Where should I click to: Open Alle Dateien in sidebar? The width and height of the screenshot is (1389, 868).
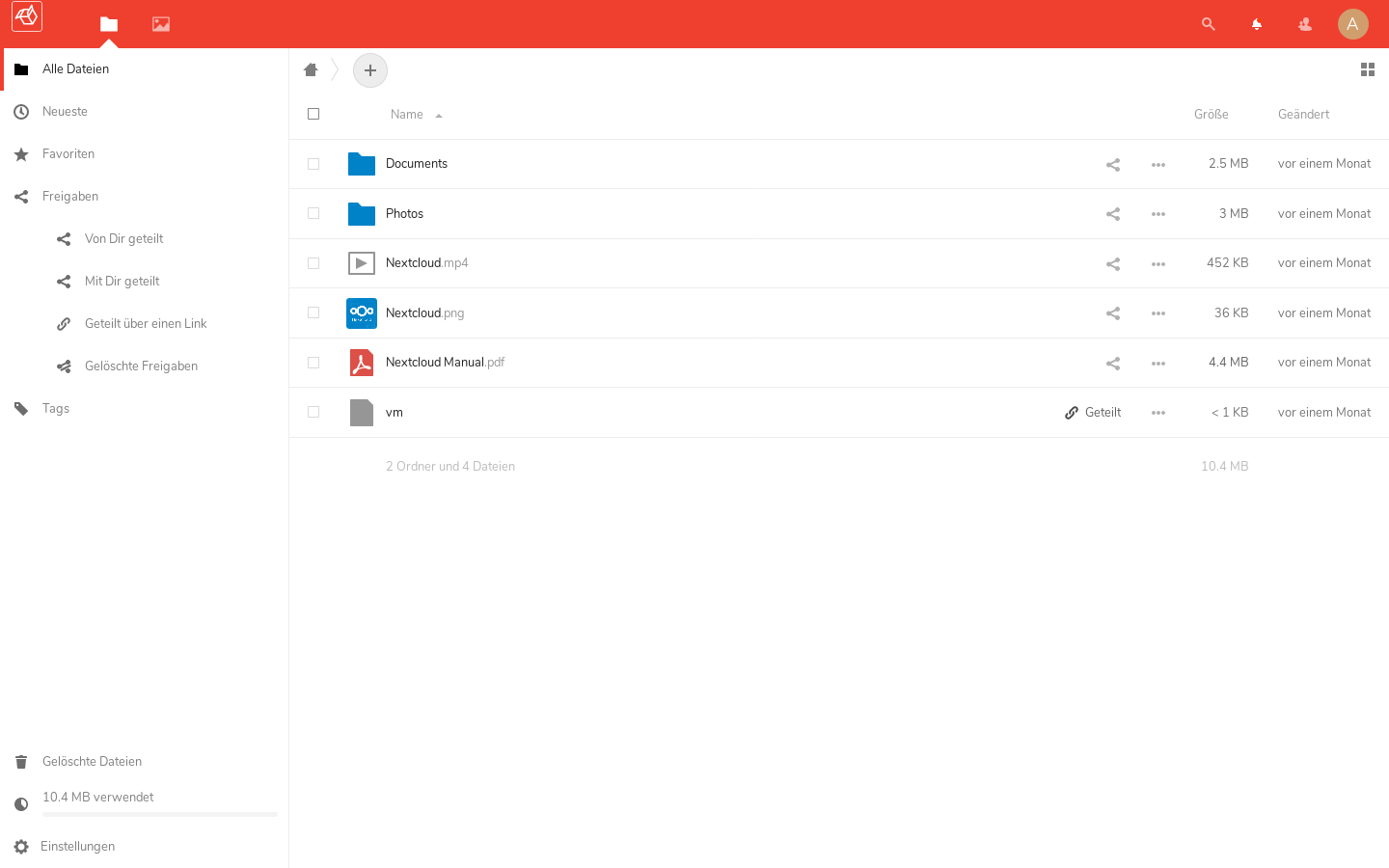point(145,69)
